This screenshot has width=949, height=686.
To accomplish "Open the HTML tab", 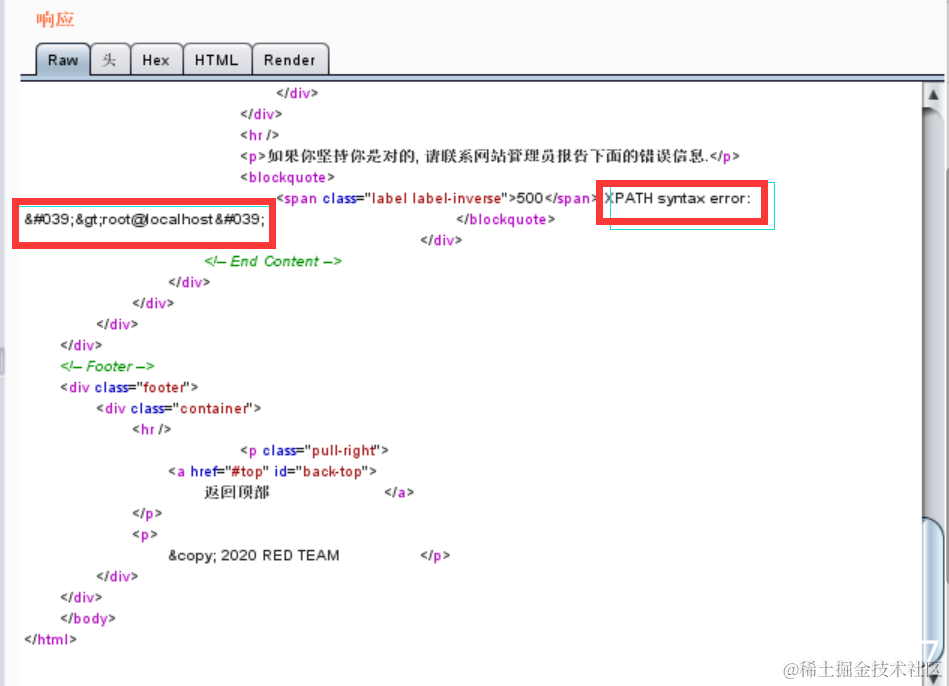I will [x=217, y=60].
